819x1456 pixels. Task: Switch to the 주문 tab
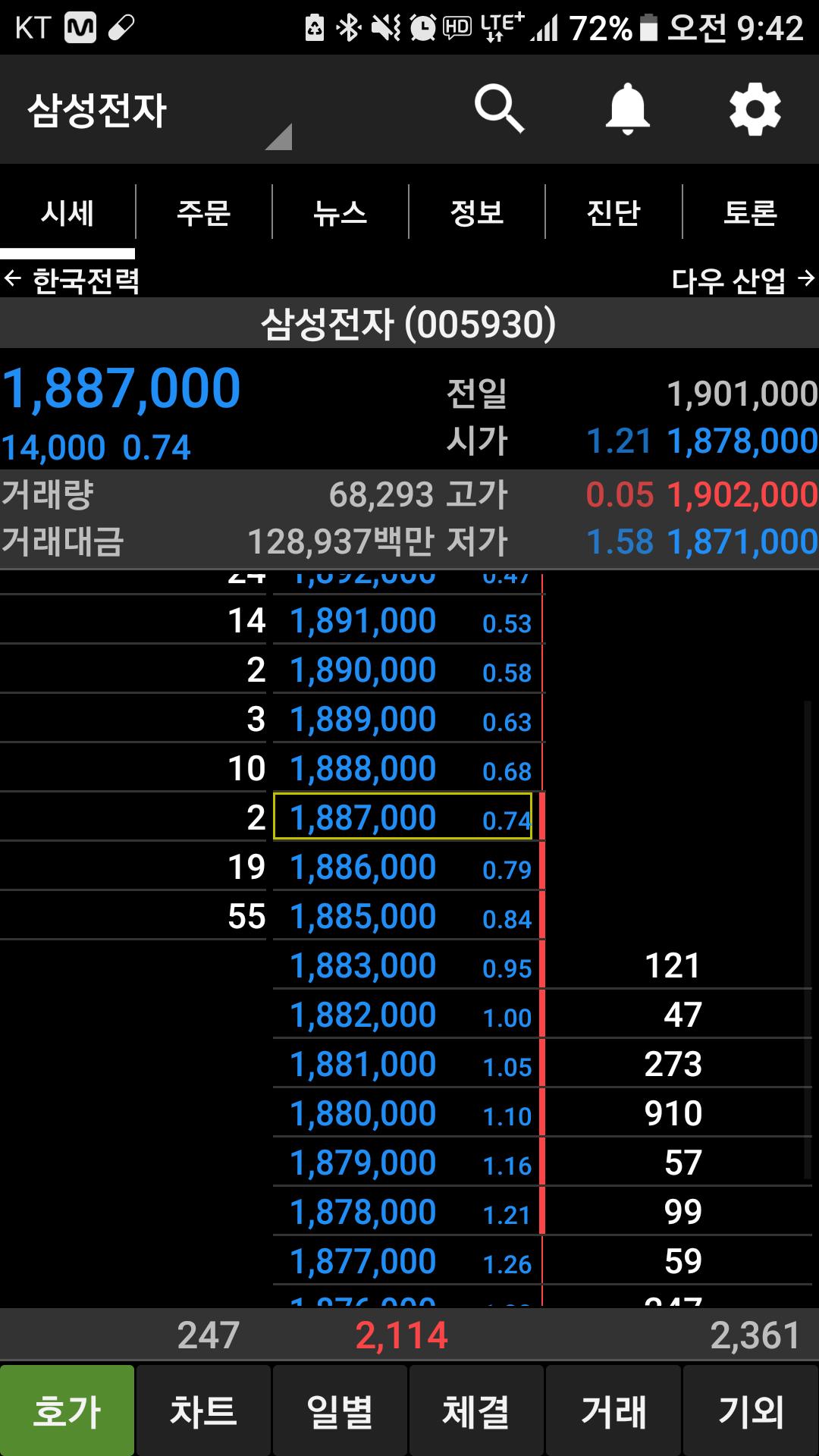pyautogui.click(x=203, y=212)
